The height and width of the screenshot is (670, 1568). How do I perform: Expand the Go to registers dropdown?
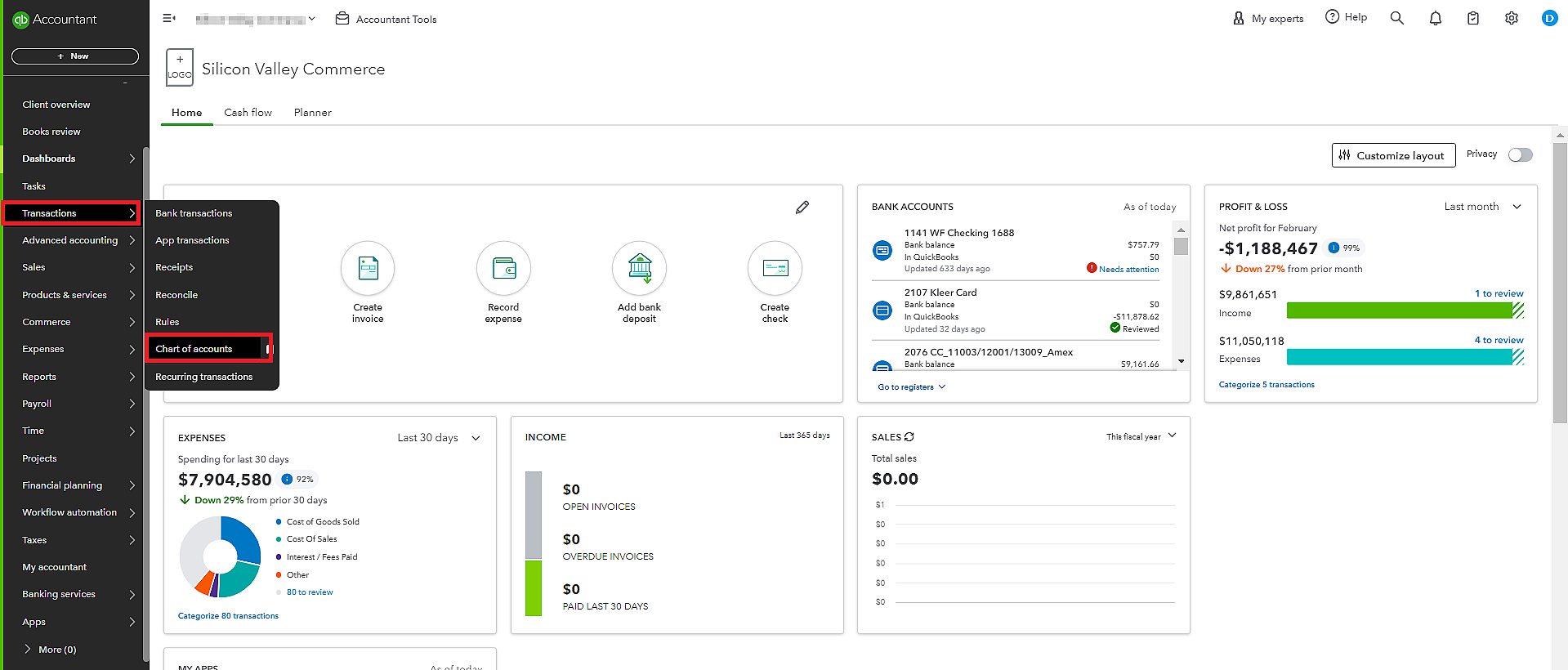pos(912,387)
